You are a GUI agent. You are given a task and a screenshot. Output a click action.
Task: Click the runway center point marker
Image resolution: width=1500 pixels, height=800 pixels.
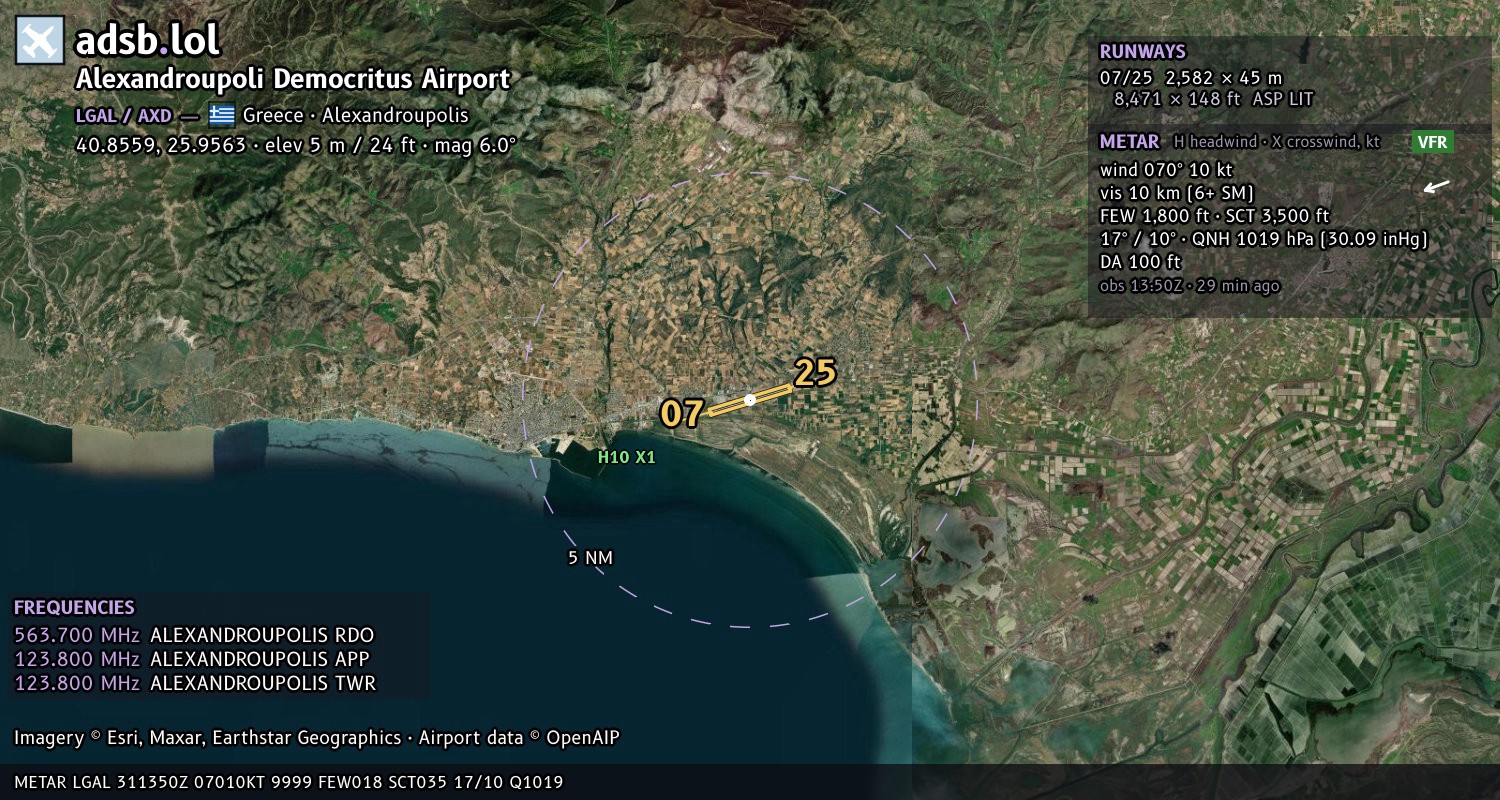(x=750, y=400)
